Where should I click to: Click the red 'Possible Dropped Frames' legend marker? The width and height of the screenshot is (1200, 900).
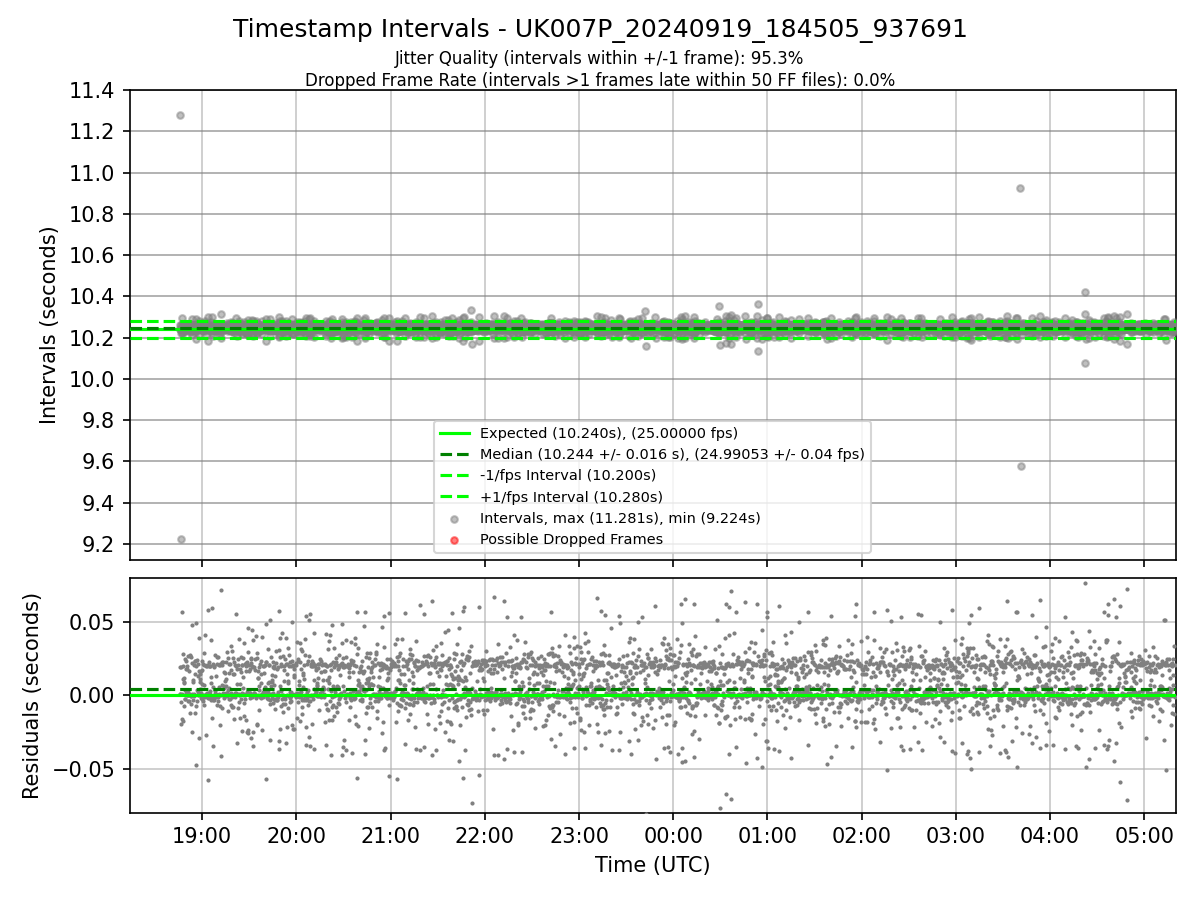pyautogui.click(x=454, y=540)
